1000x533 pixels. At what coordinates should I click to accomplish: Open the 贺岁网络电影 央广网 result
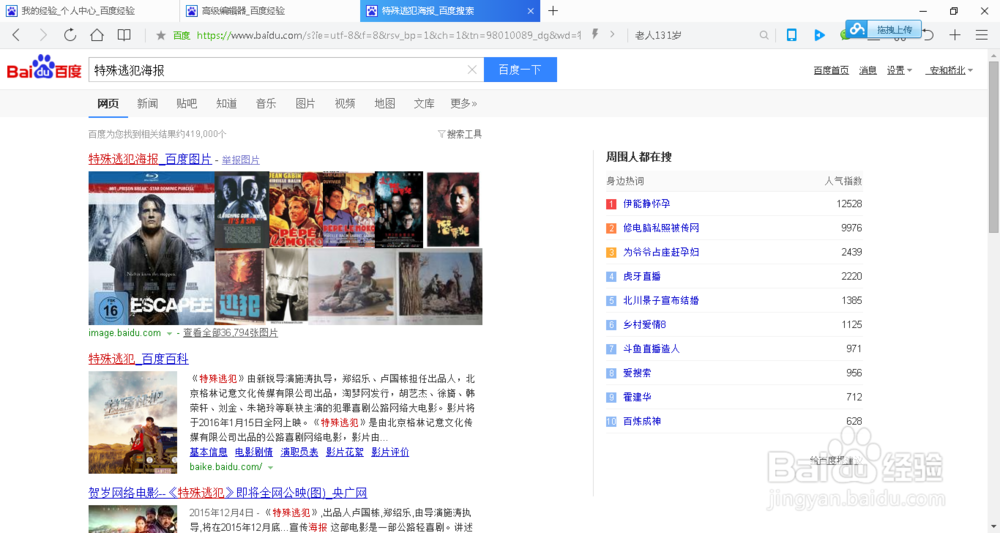pos(228,493)
